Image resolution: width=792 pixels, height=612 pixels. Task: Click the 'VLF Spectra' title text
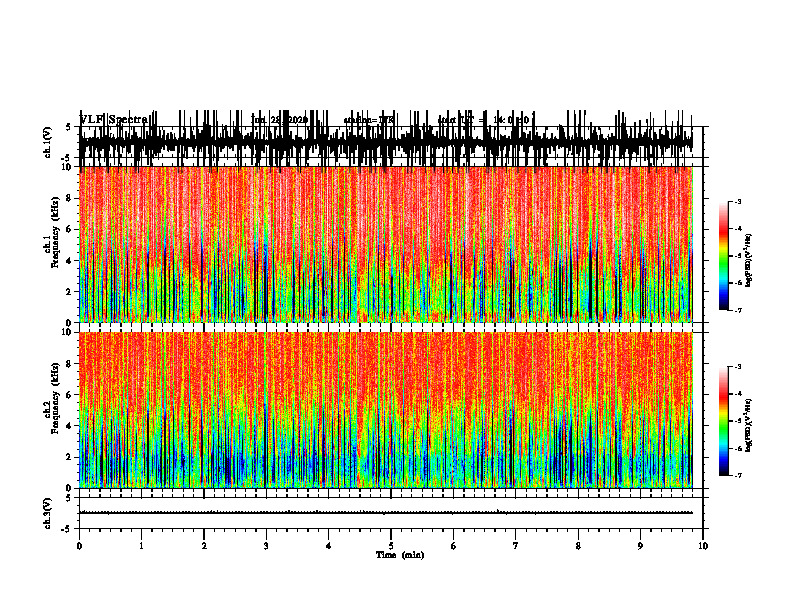click(114, 119)
